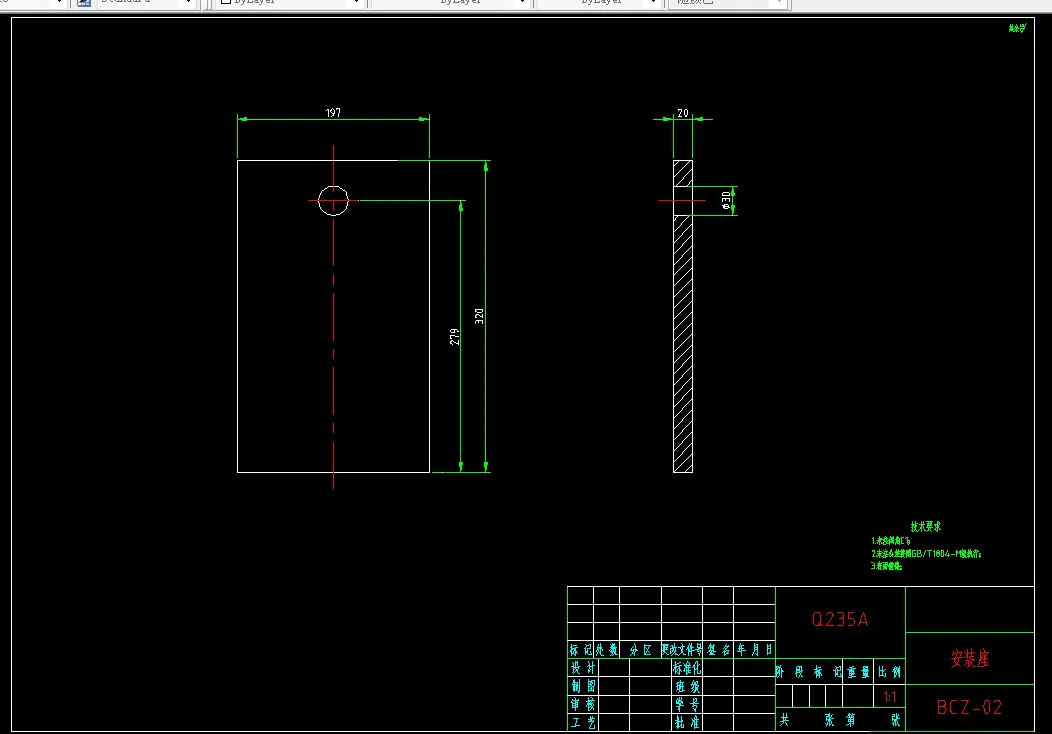
Task: Select technical requirement line 1
Action: [891, 540]
